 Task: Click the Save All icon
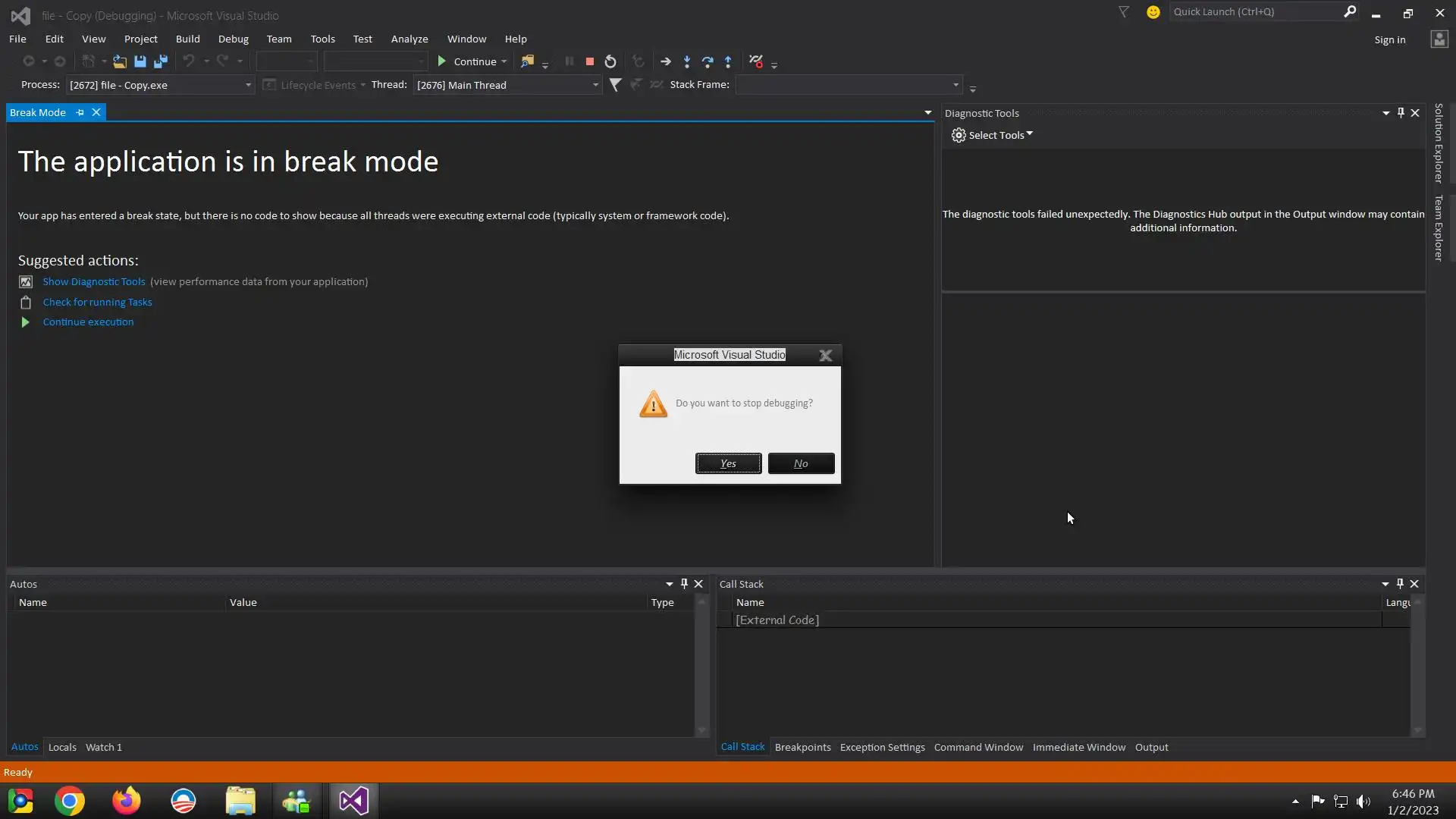pos(161,61)
